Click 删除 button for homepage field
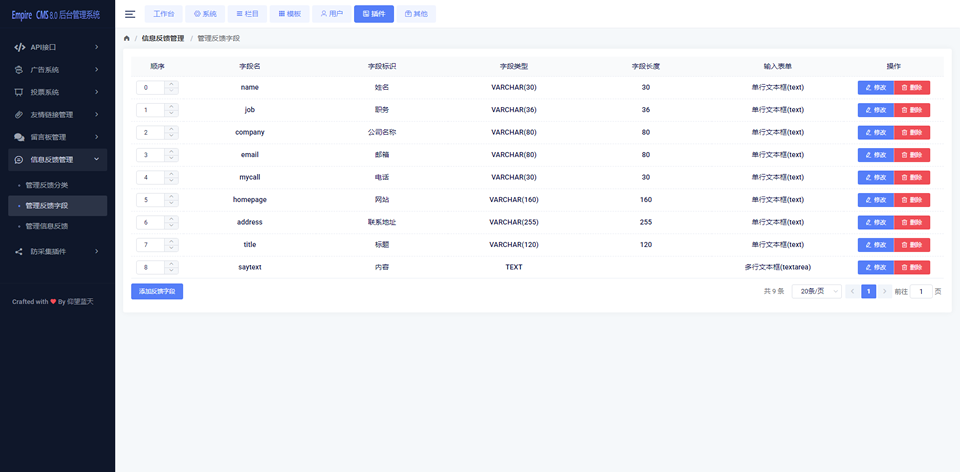 click(x=912, y=200)
